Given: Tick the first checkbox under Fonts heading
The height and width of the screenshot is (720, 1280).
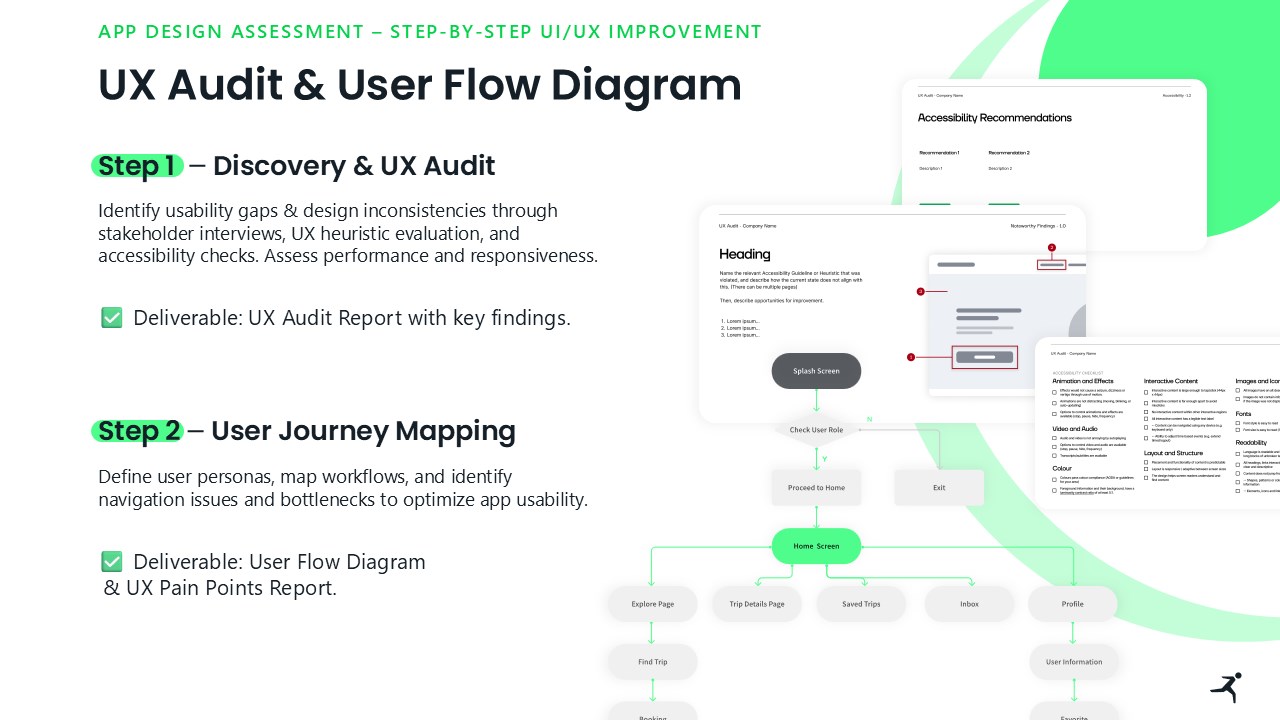Looking at the screenshot, I should tap(1238, 423).
